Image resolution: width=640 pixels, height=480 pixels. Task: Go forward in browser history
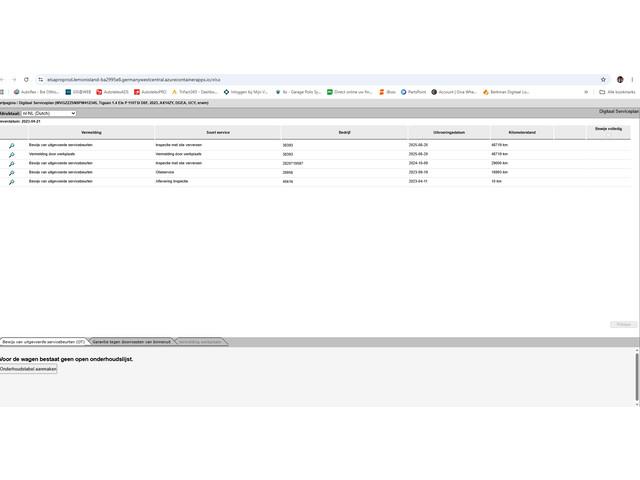pyautogui.click(x=14, y=80)
